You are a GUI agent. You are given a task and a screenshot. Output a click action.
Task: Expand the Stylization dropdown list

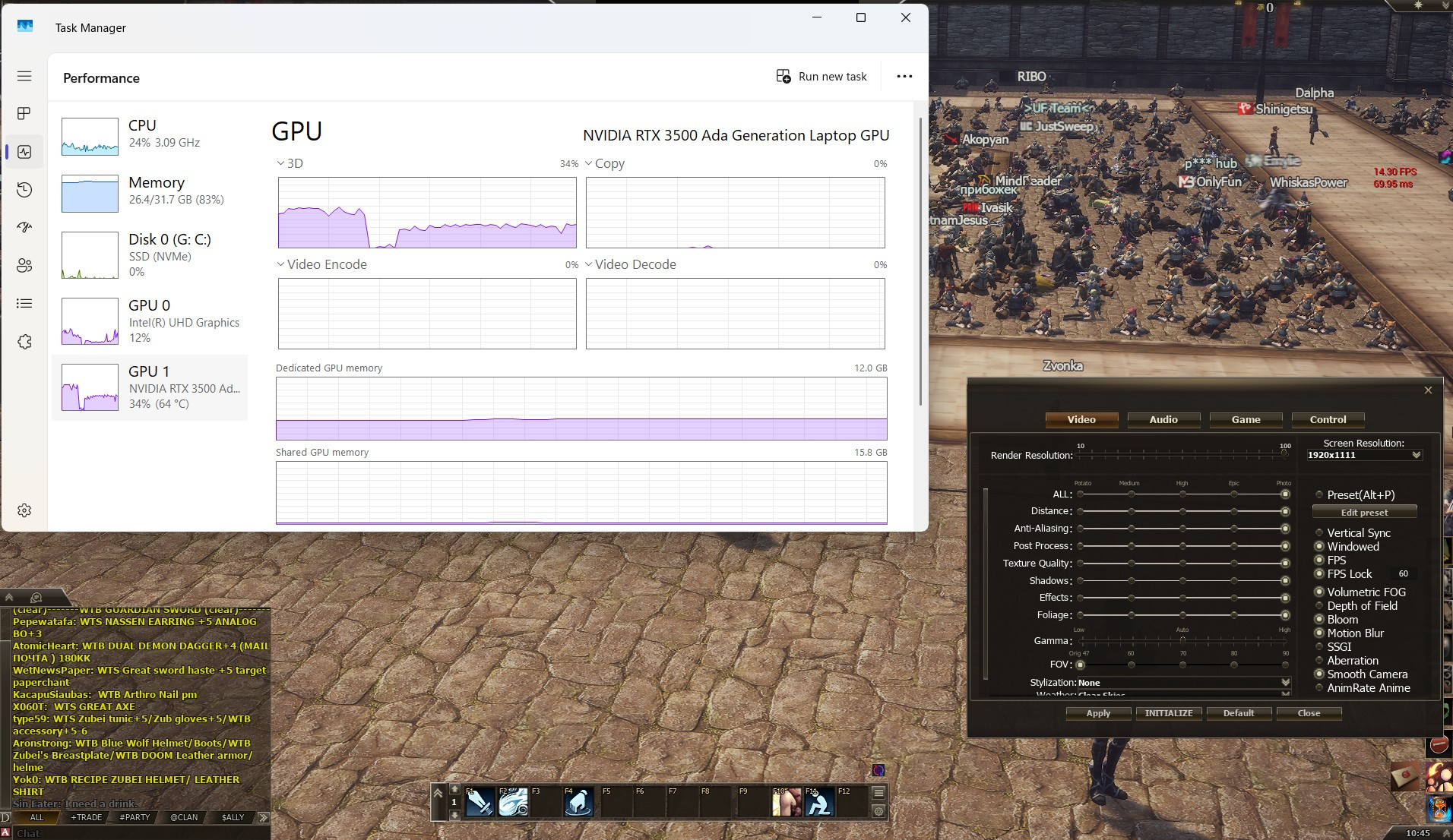1285,683
